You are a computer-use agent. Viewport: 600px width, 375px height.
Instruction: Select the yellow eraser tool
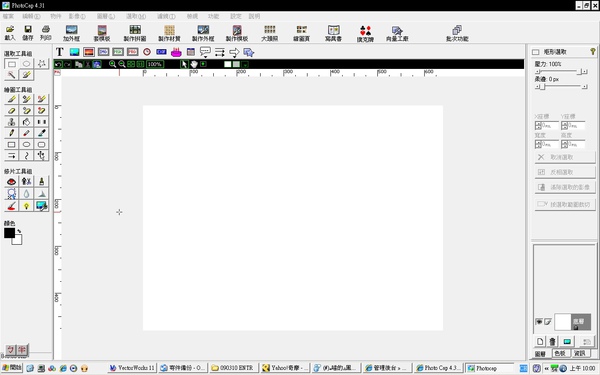pyautogui.click(x=11, y=110)
